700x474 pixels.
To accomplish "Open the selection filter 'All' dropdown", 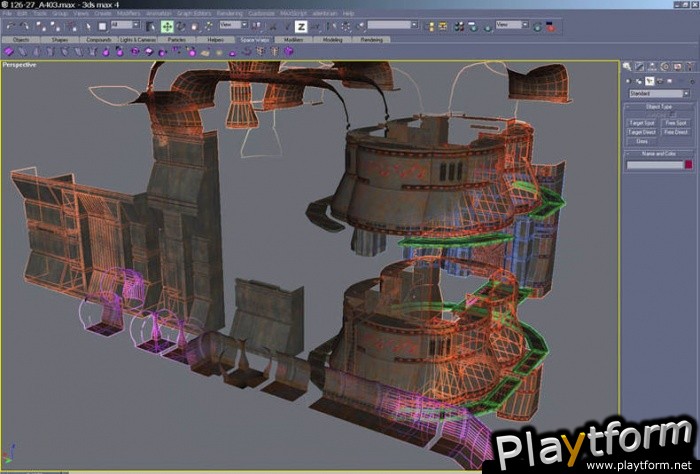I will click(x=126, y=25).
